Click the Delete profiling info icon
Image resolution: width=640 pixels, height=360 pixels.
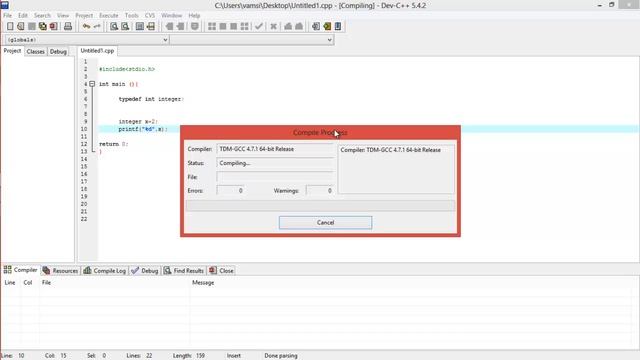click(x=299, y=26)
